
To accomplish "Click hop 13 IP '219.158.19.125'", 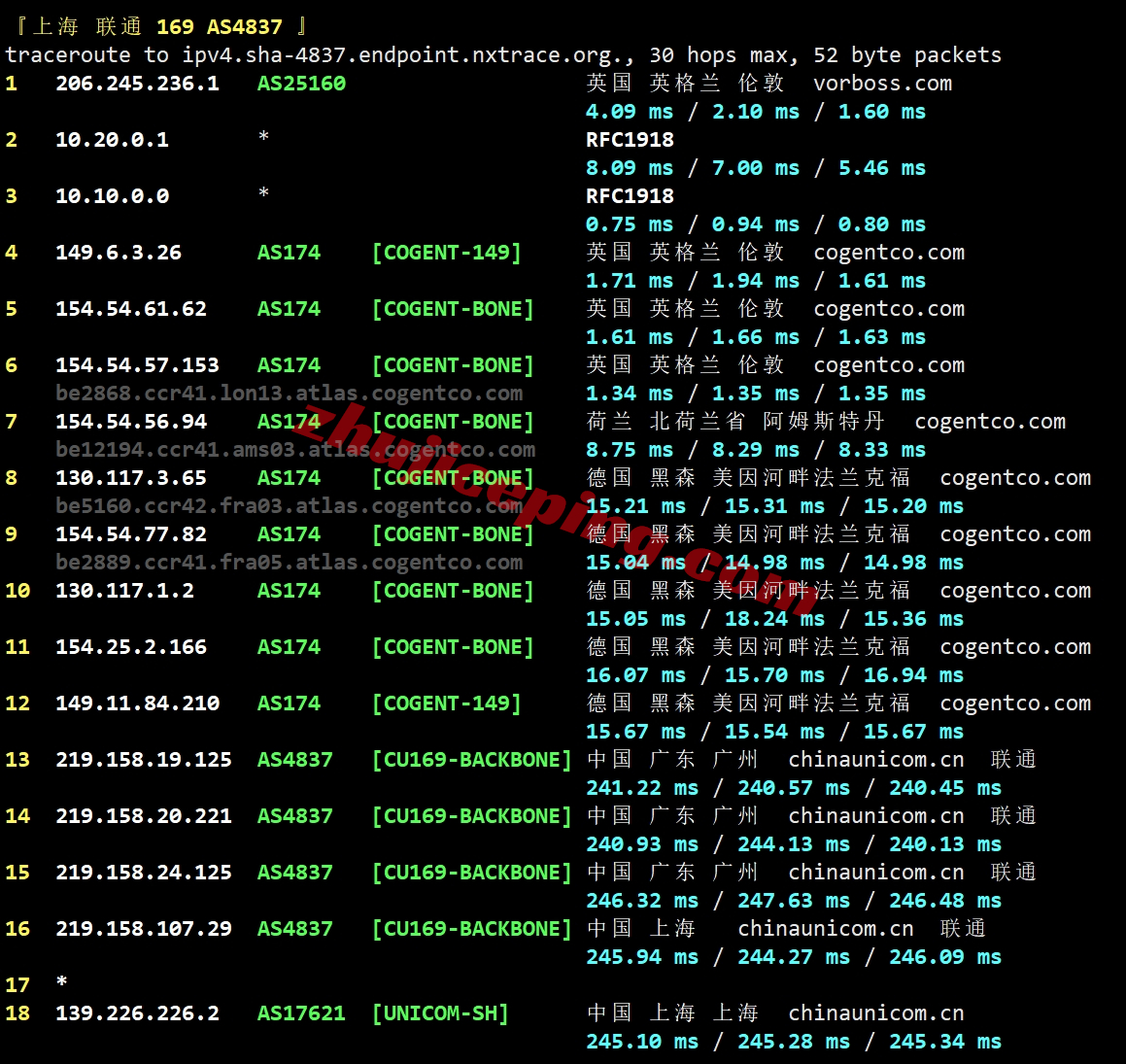I will click(144, 760).
